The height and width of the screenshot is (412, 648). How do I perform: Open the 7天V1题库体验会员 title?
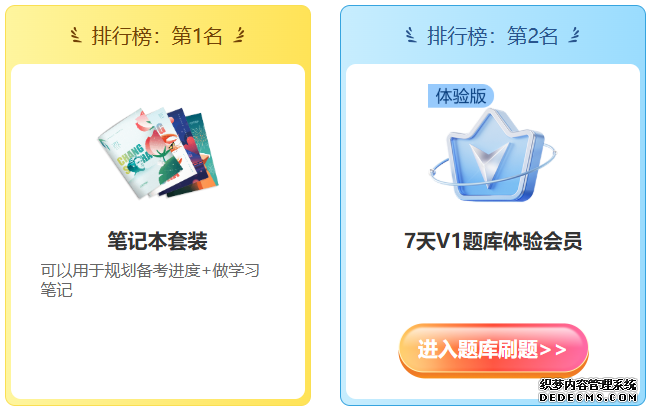(493, 241)
